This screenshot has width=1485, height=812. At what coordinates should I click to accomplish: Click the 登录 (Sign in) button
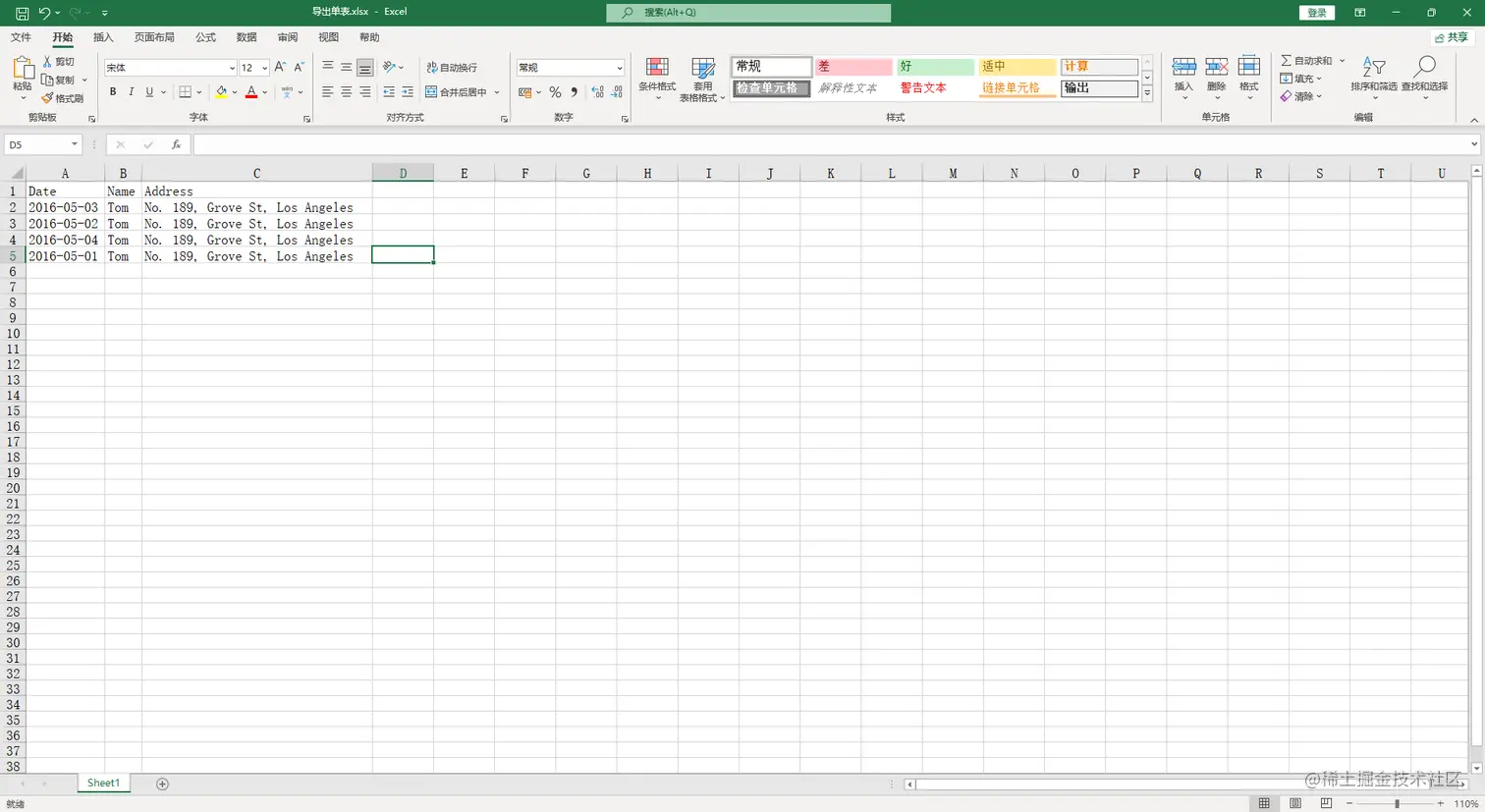coord(1317,13)
